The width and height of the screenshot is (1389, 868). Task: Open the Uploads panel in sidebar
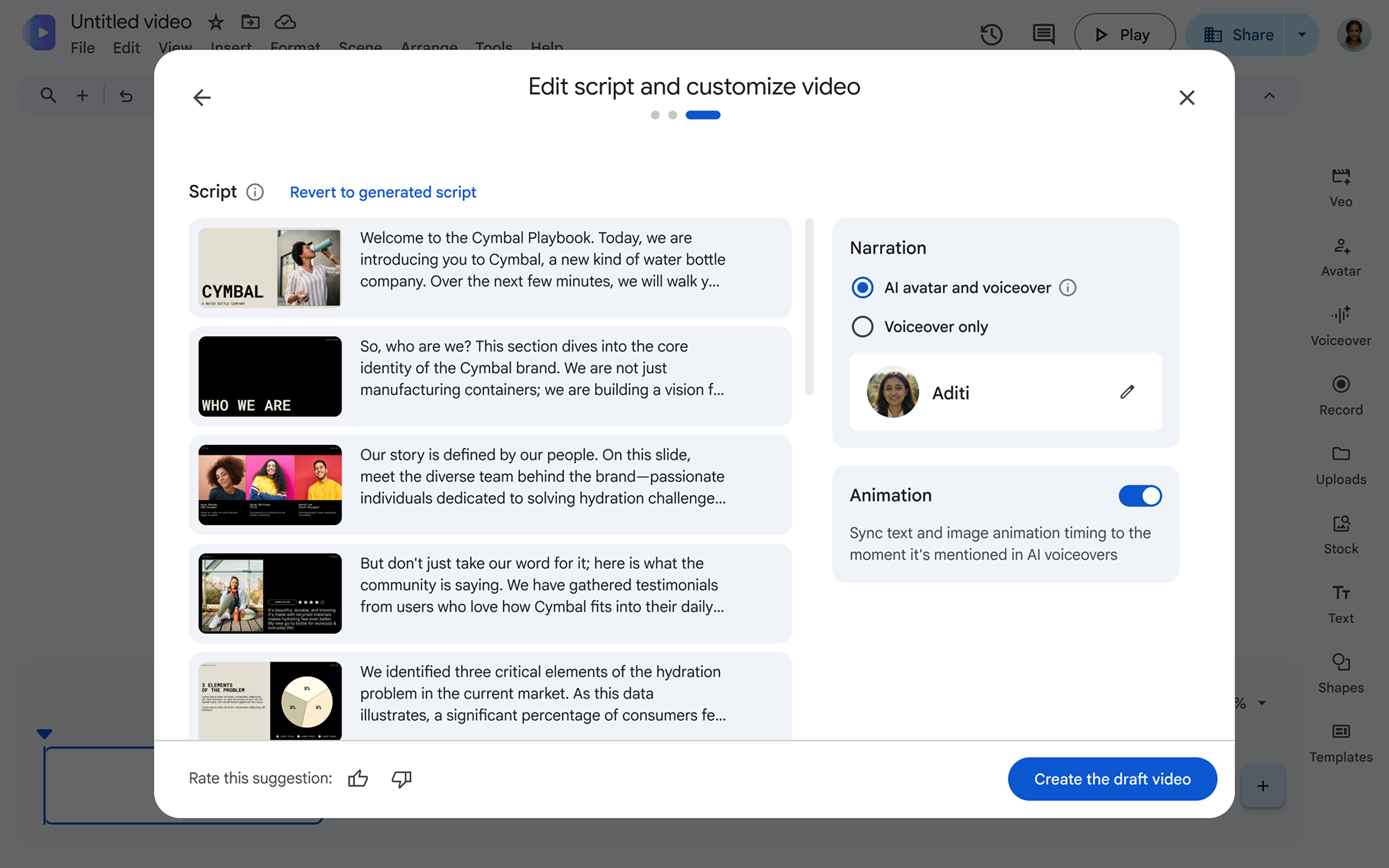[x=1340, y=465]
